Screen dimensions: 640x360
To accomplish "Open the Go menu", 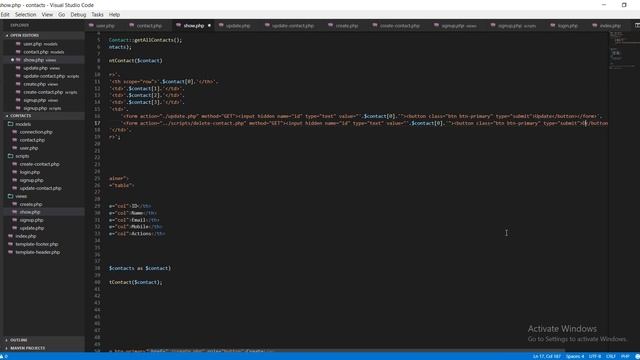I will [62, 14].
